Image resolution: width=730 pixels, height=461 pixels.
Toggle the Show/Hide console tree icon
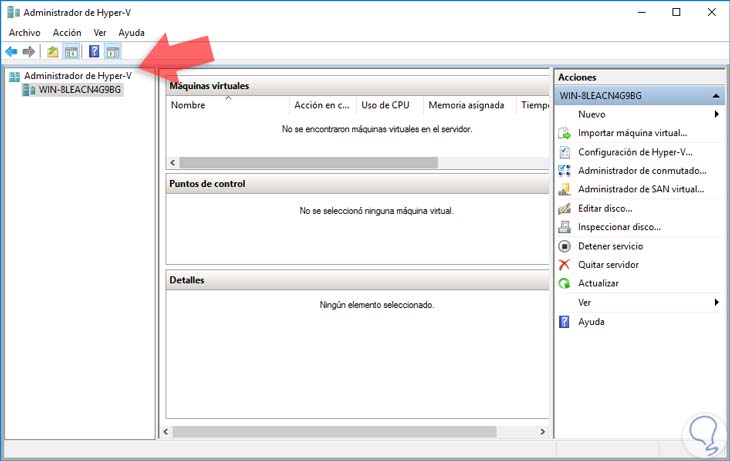pos(71,52)
